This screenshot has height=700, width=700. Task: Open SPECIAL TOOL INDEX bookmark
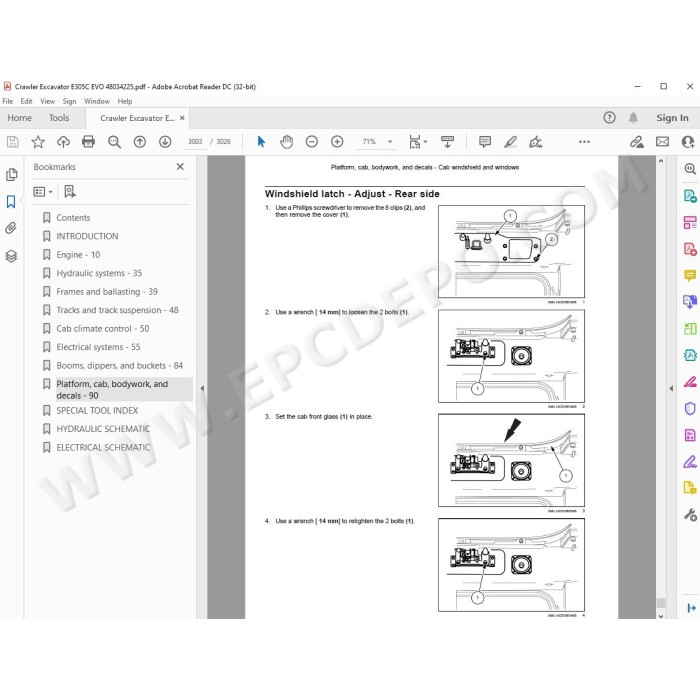(x=97, y=411)
